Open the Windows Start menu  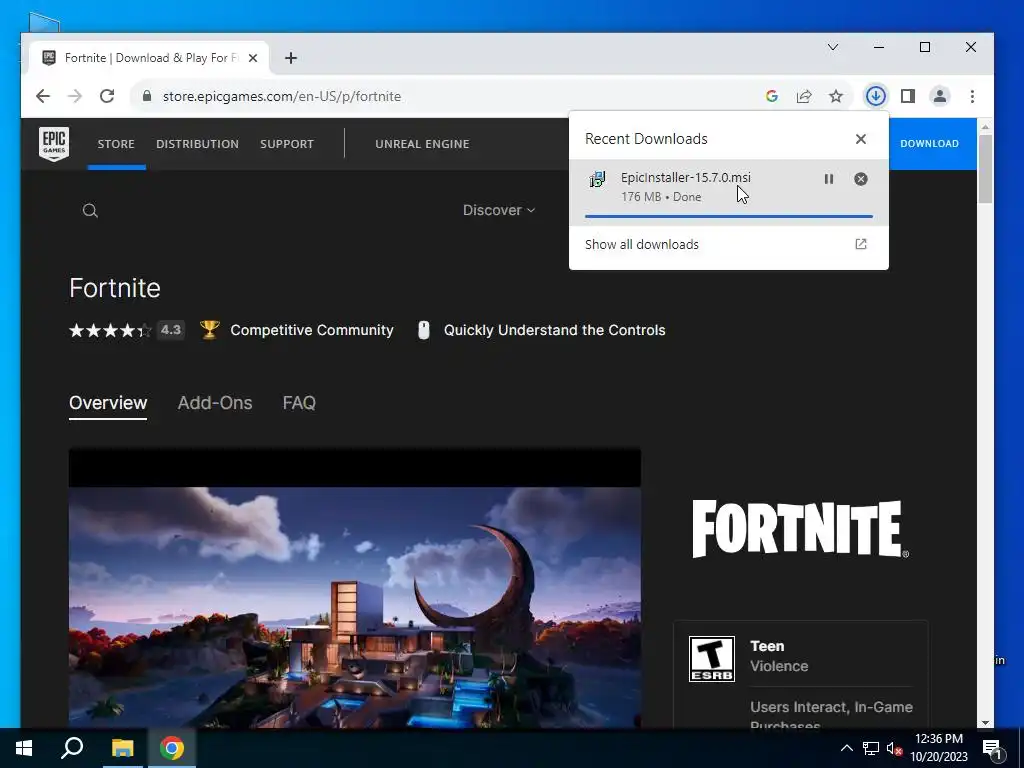(24, 748)
